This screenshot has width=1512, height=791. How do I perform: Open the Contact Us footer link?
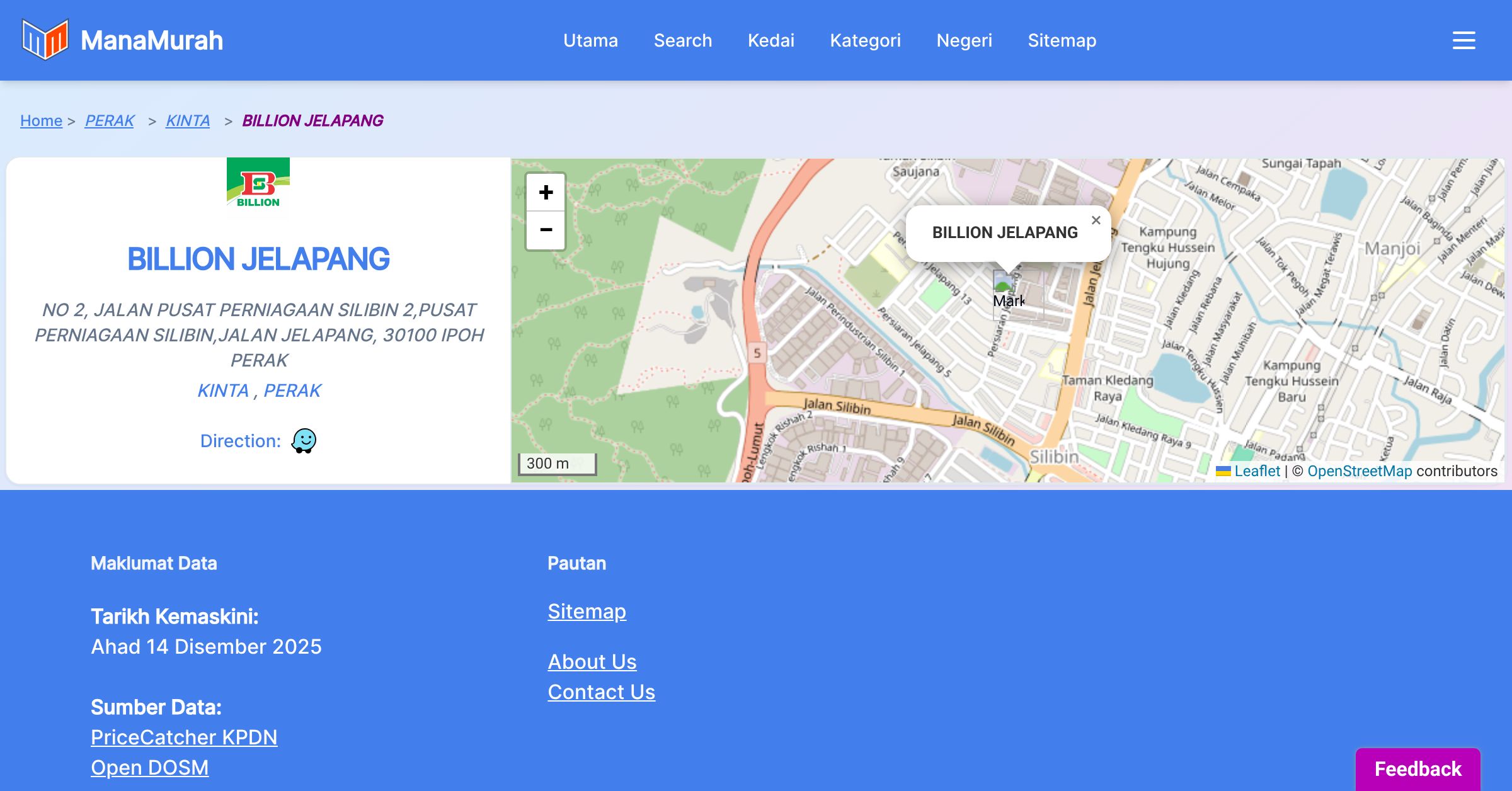601,691
